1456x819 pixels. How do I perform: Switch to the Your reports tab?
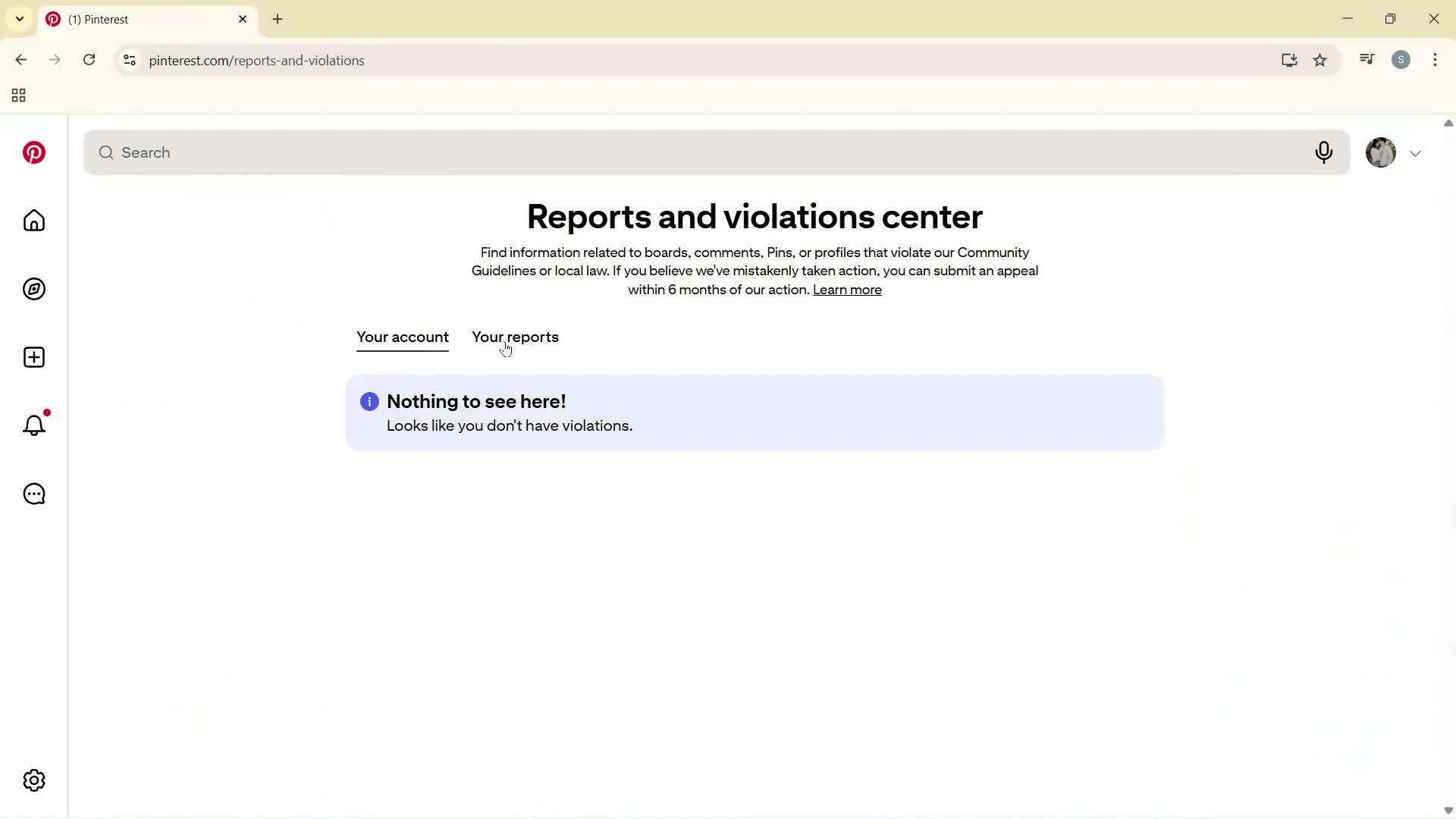pos(515,337)
